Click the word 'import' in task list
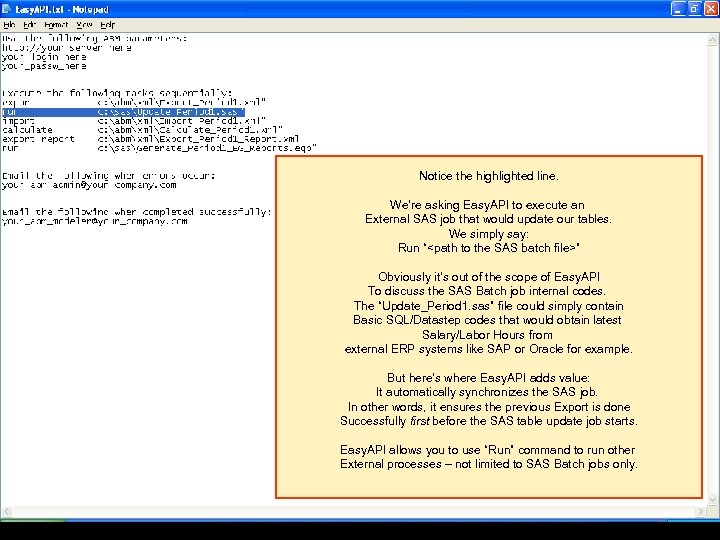This screenshot has width=720, height=540. [x=18, y=121]
